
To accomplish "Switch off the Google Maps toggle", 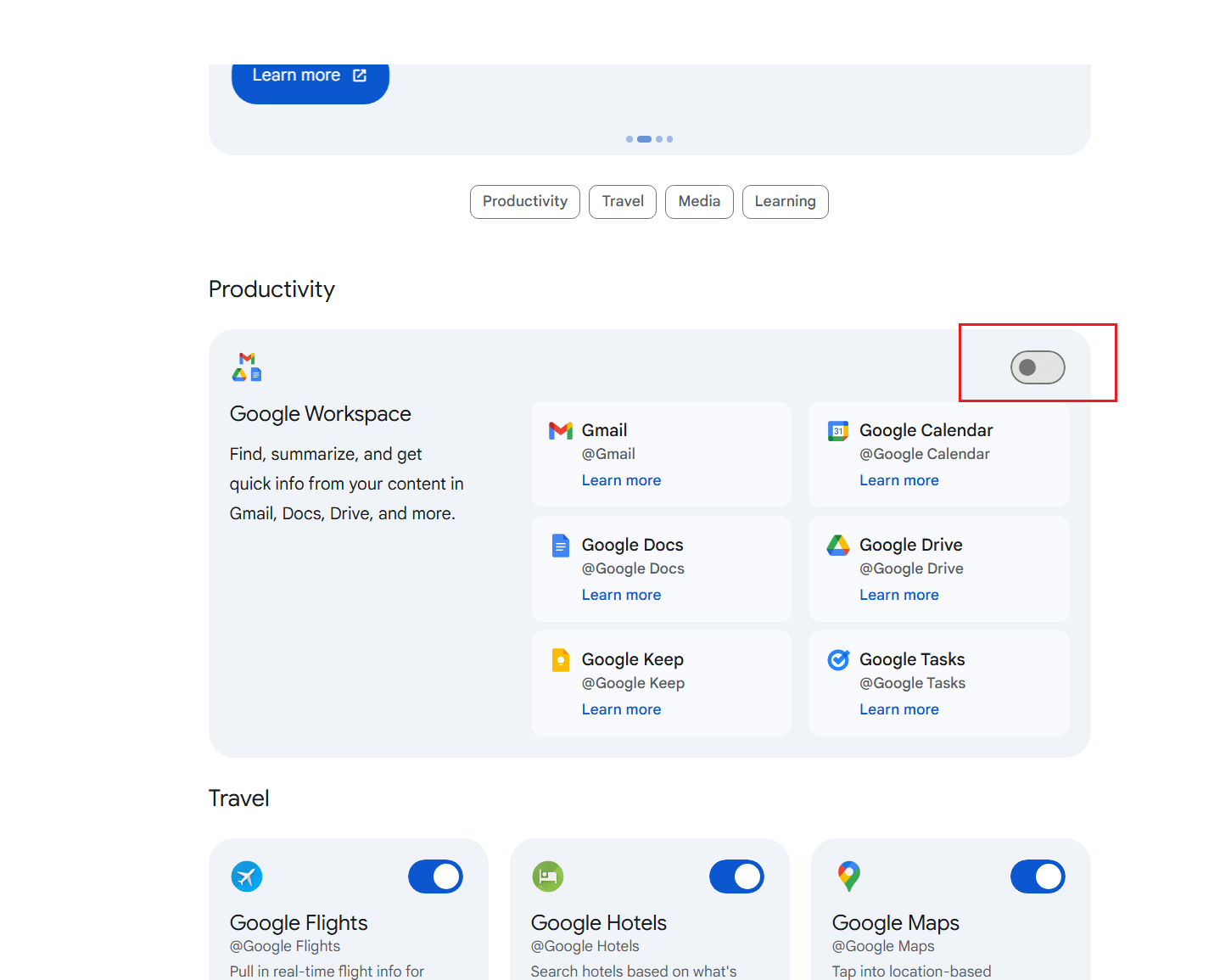I will (x=1037, y=876).
